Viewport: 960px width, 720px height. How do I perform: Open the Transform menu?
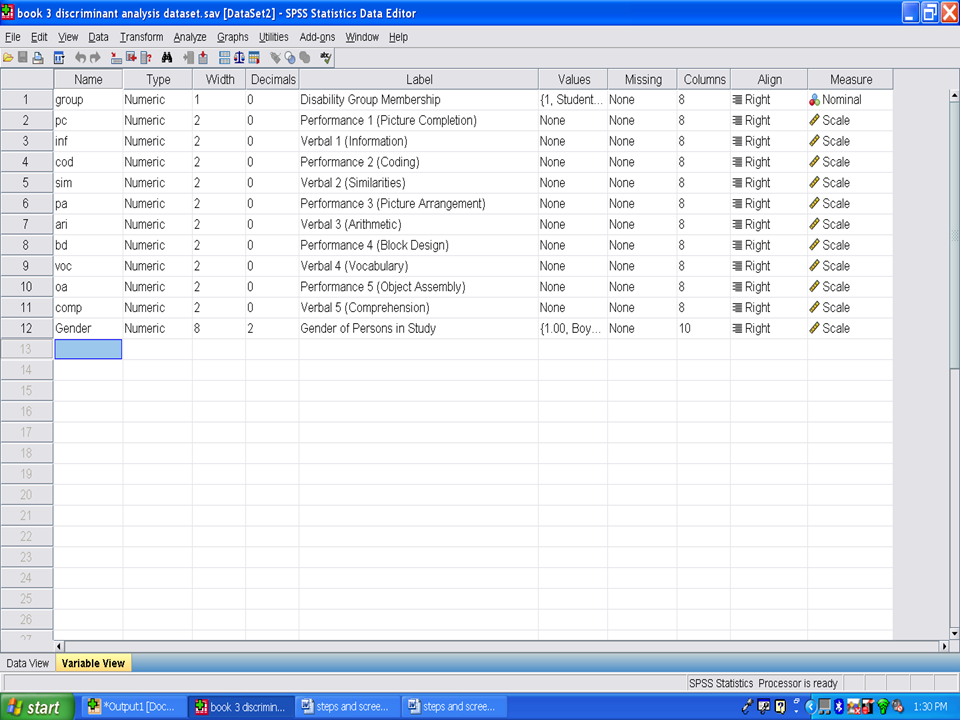point(141,37)
